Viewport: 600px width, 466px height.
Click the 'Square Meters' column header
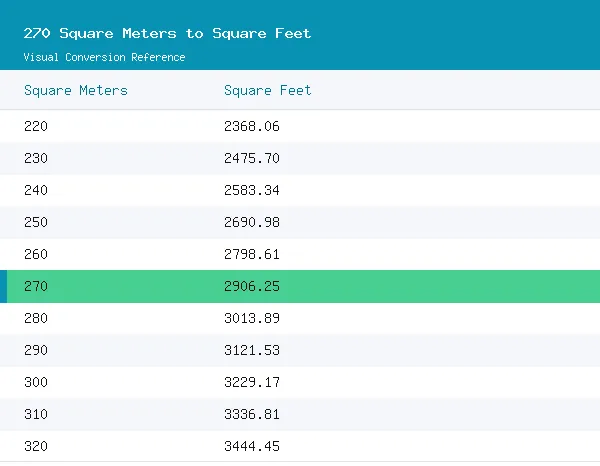[76, 90]
